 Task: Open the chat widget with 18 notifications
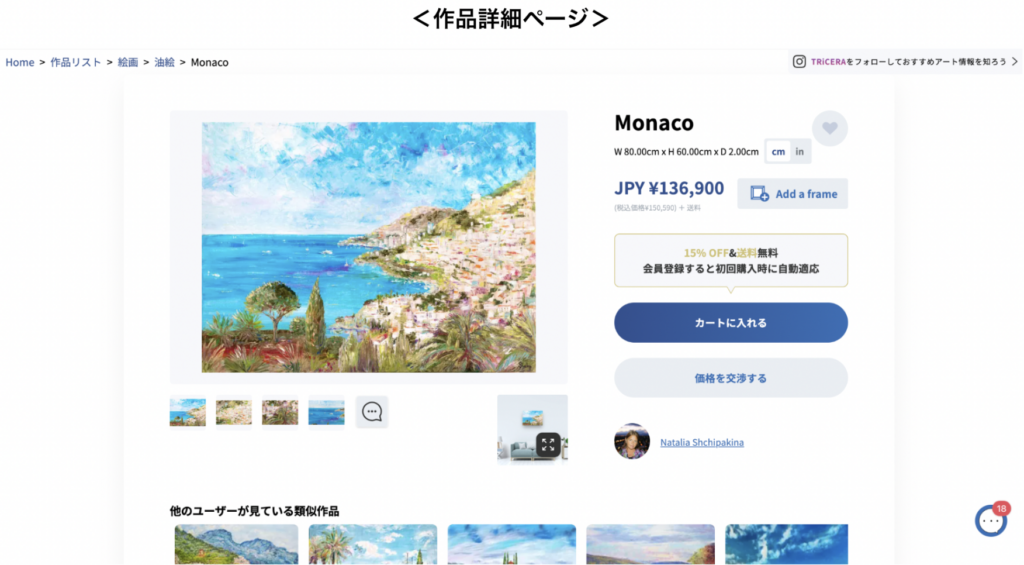[x=991, y=521]
